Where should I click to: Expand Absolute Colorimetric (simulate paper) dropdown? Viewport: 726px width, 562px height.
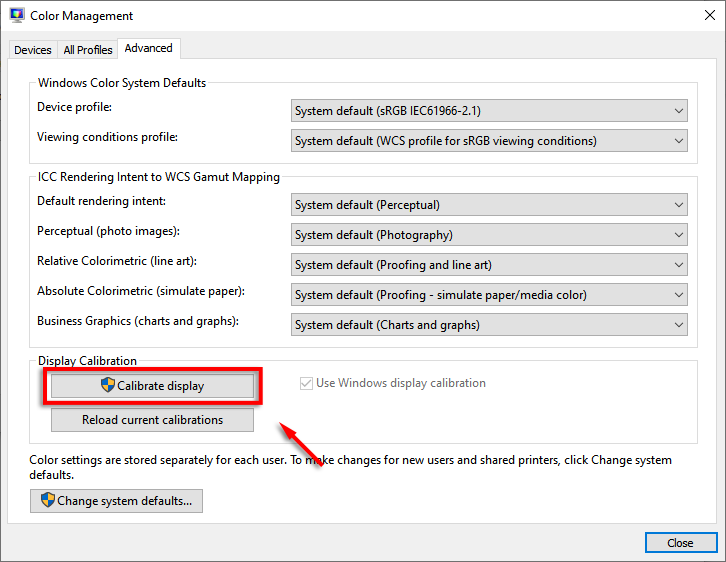489,295
